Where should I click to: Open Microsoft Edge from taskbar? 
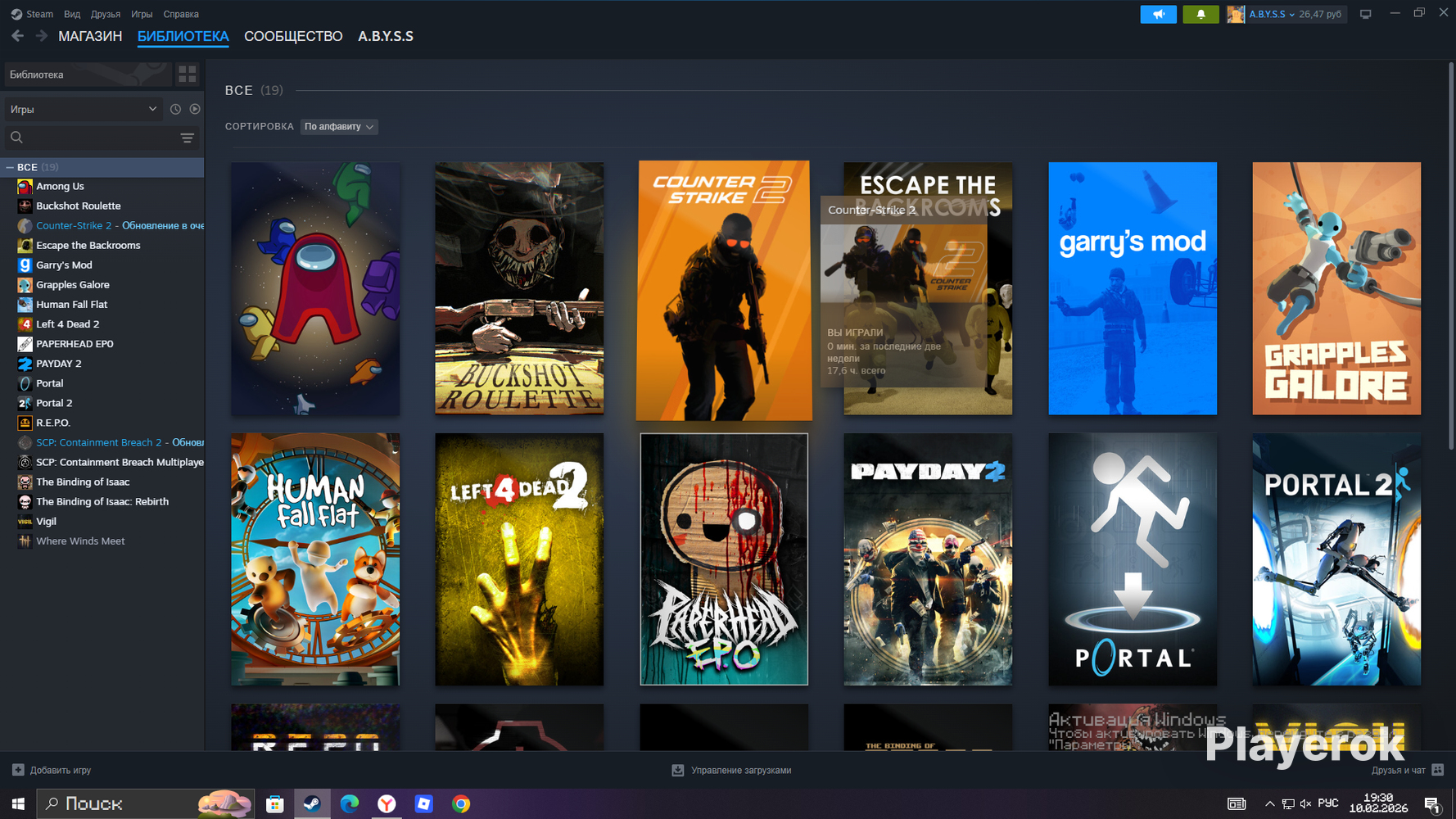click(350, 804)
